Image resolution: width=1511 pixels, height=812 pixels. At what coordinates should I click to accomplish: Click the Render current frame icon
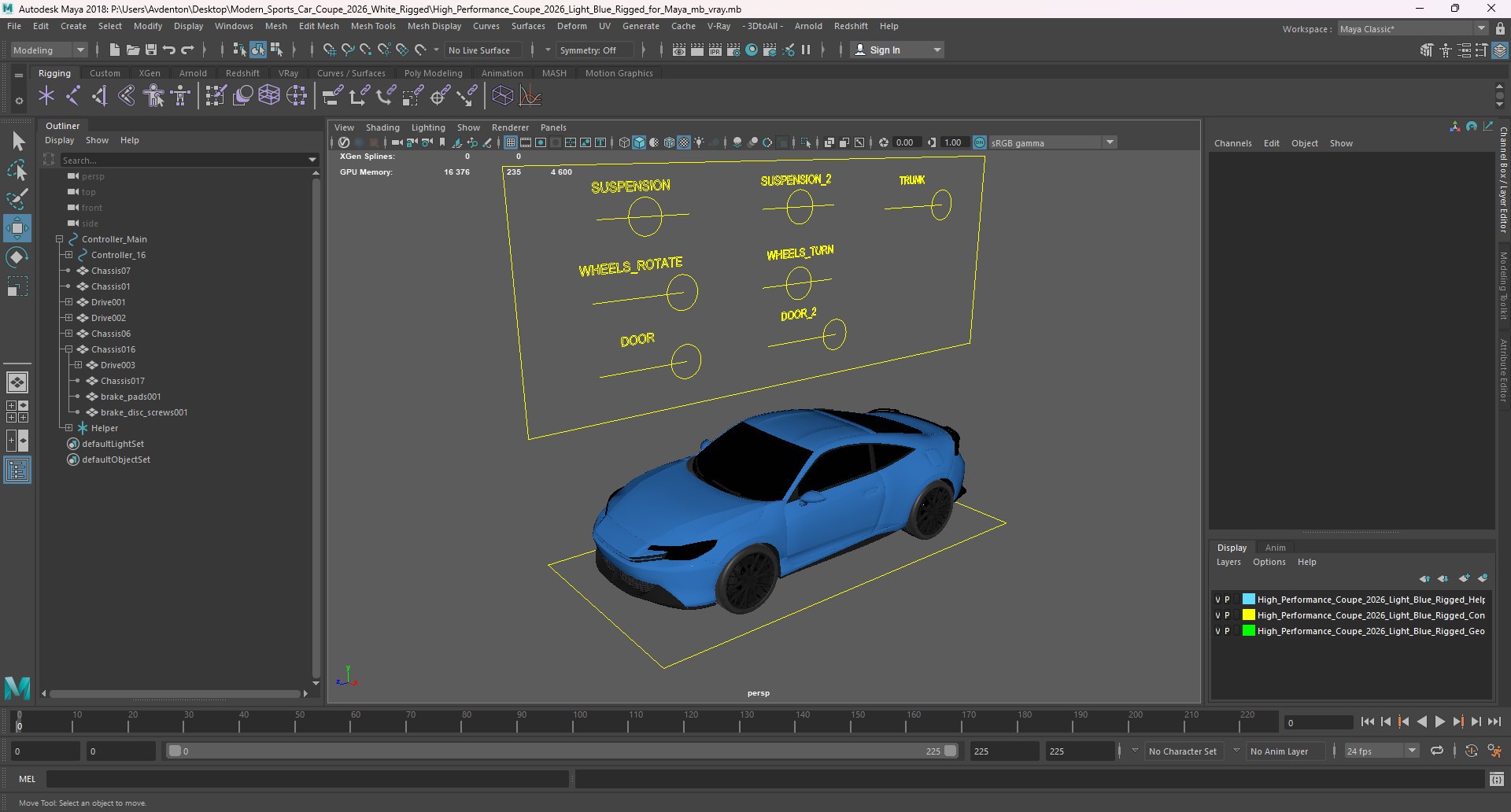pyautogui.click(x=697, y=50)
